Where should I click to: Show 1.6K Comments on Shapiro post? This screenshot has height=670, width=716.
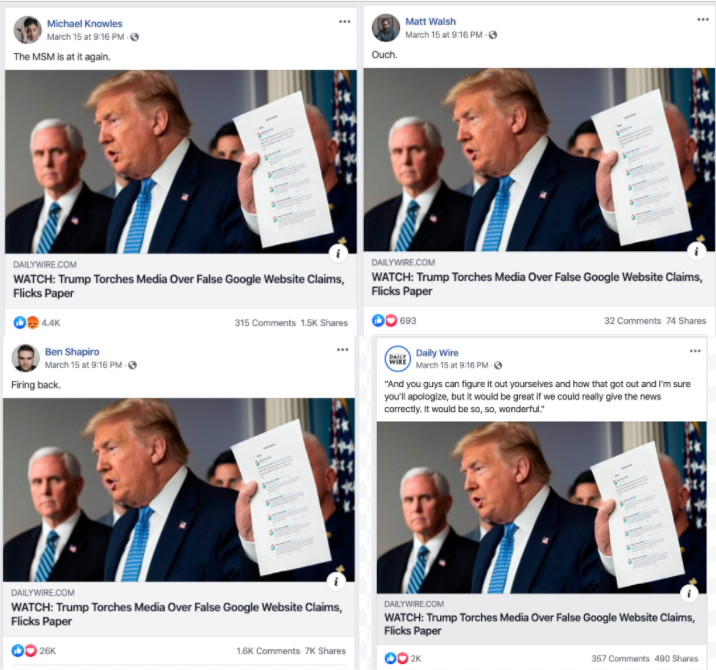pyautogui.click(x=268, y=651)
